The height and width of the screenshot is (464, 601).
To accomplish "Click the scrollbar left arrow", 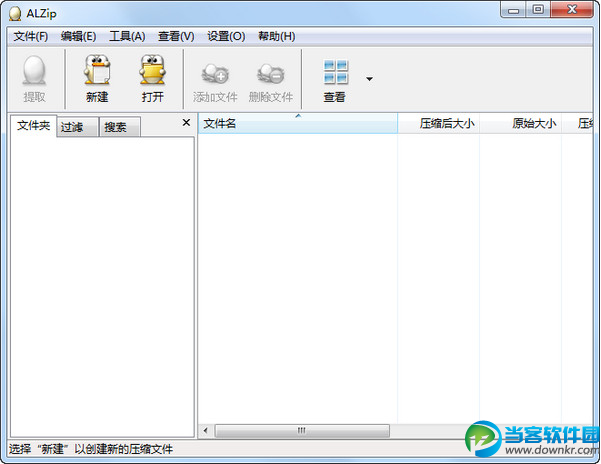I will pos(205,431).
